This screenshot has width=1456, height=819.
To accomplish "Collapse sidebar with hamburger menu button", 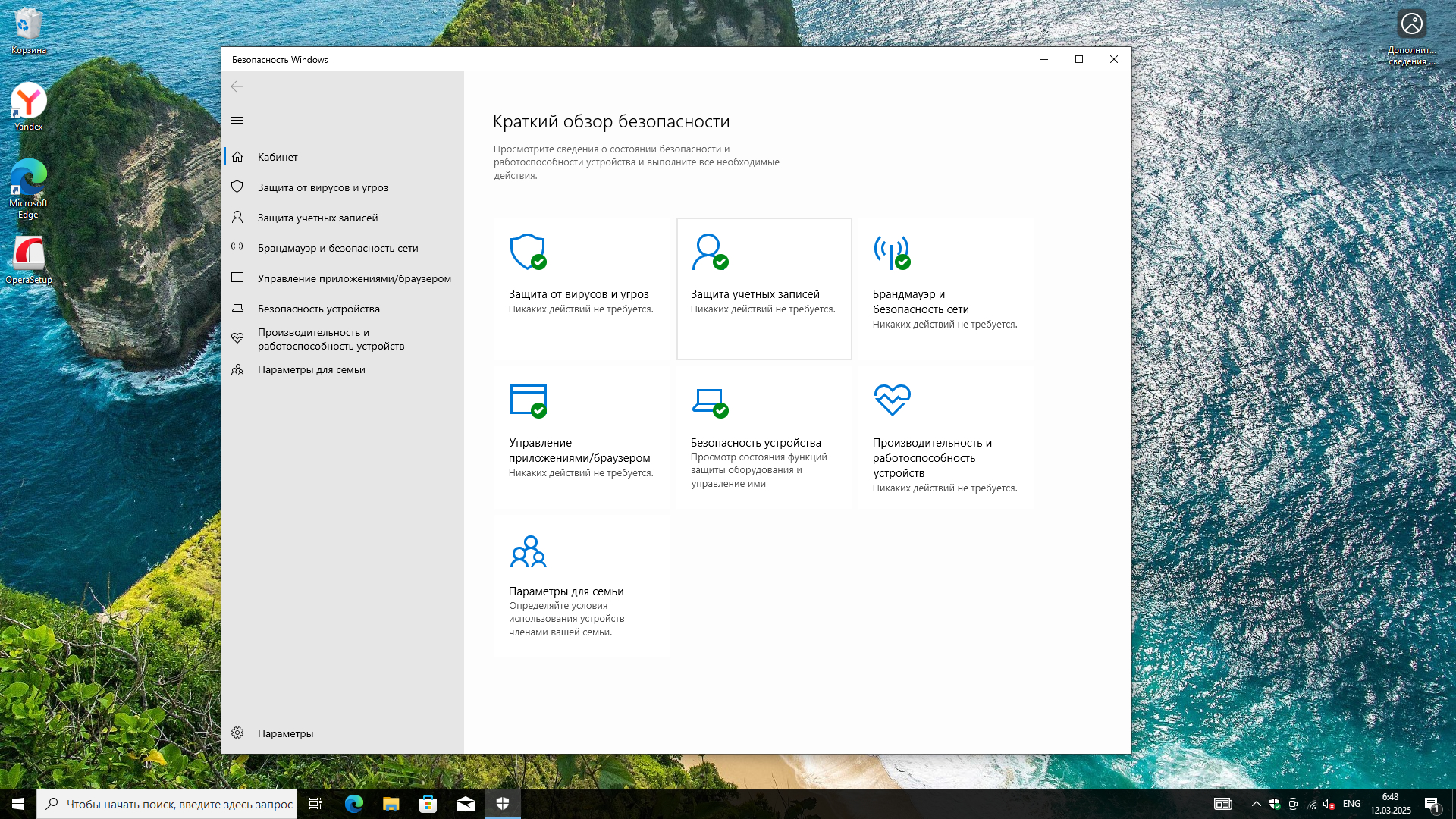I will tap(237, 120).
